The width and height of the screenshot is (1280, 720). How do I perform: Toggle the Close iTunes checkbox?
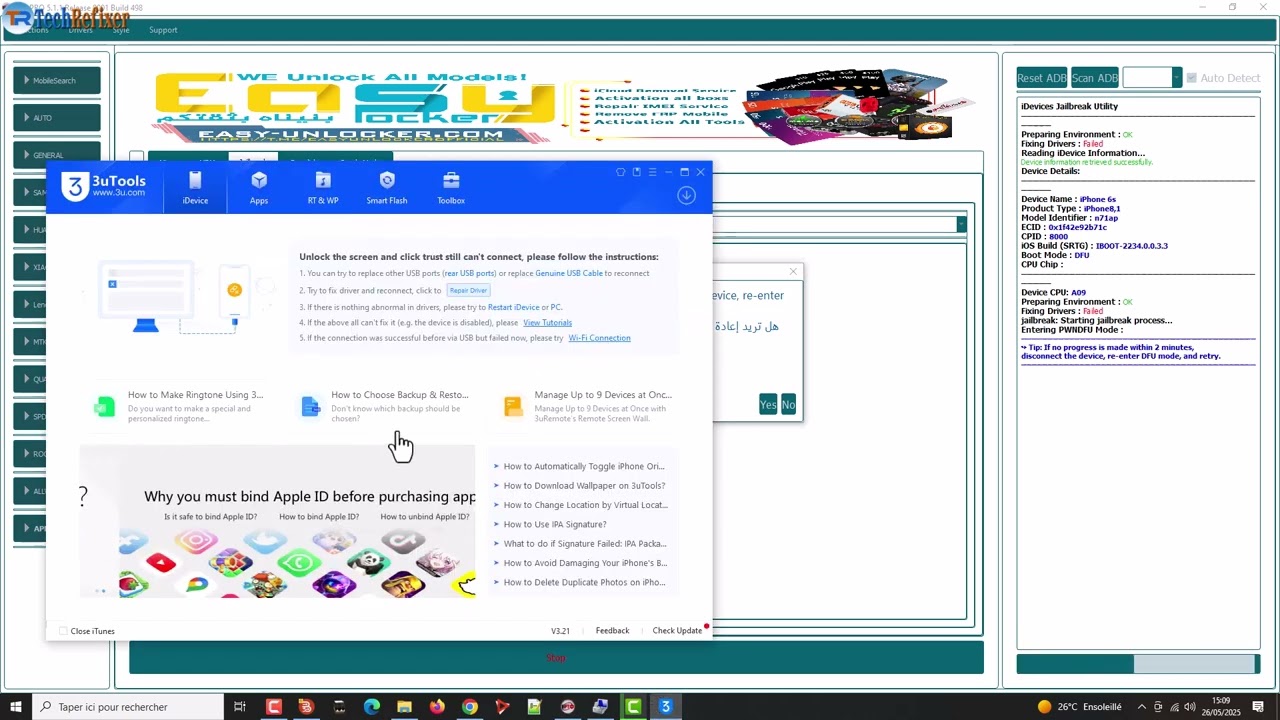click(x=63, y=631)
